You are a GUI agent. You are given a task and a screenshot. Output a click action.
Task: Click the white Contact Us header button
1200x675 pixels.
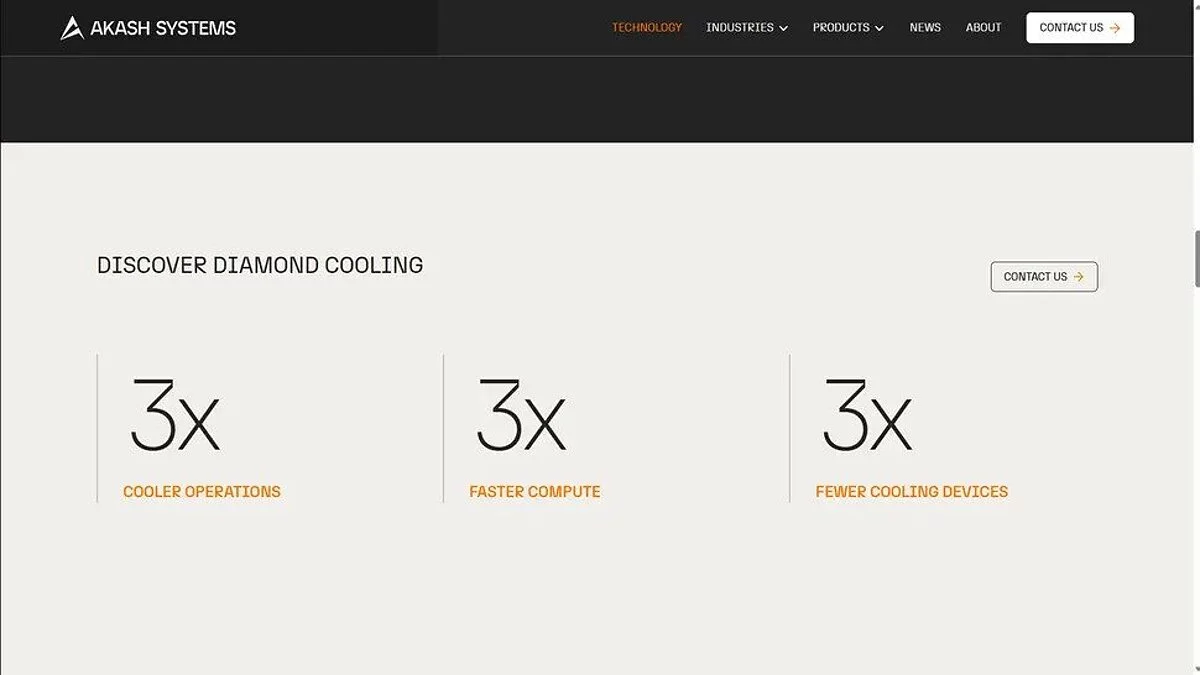pyautogui.click(x=1080, y=28)
